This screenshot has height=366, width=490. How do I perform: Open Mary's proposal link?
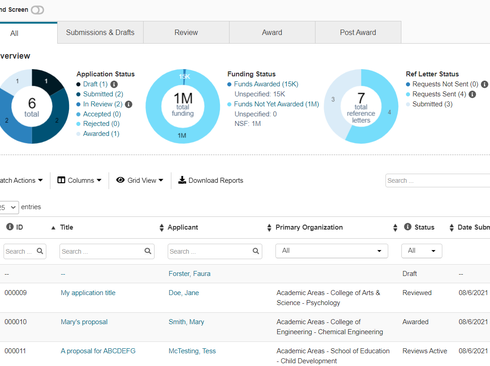tap(84, 322)
